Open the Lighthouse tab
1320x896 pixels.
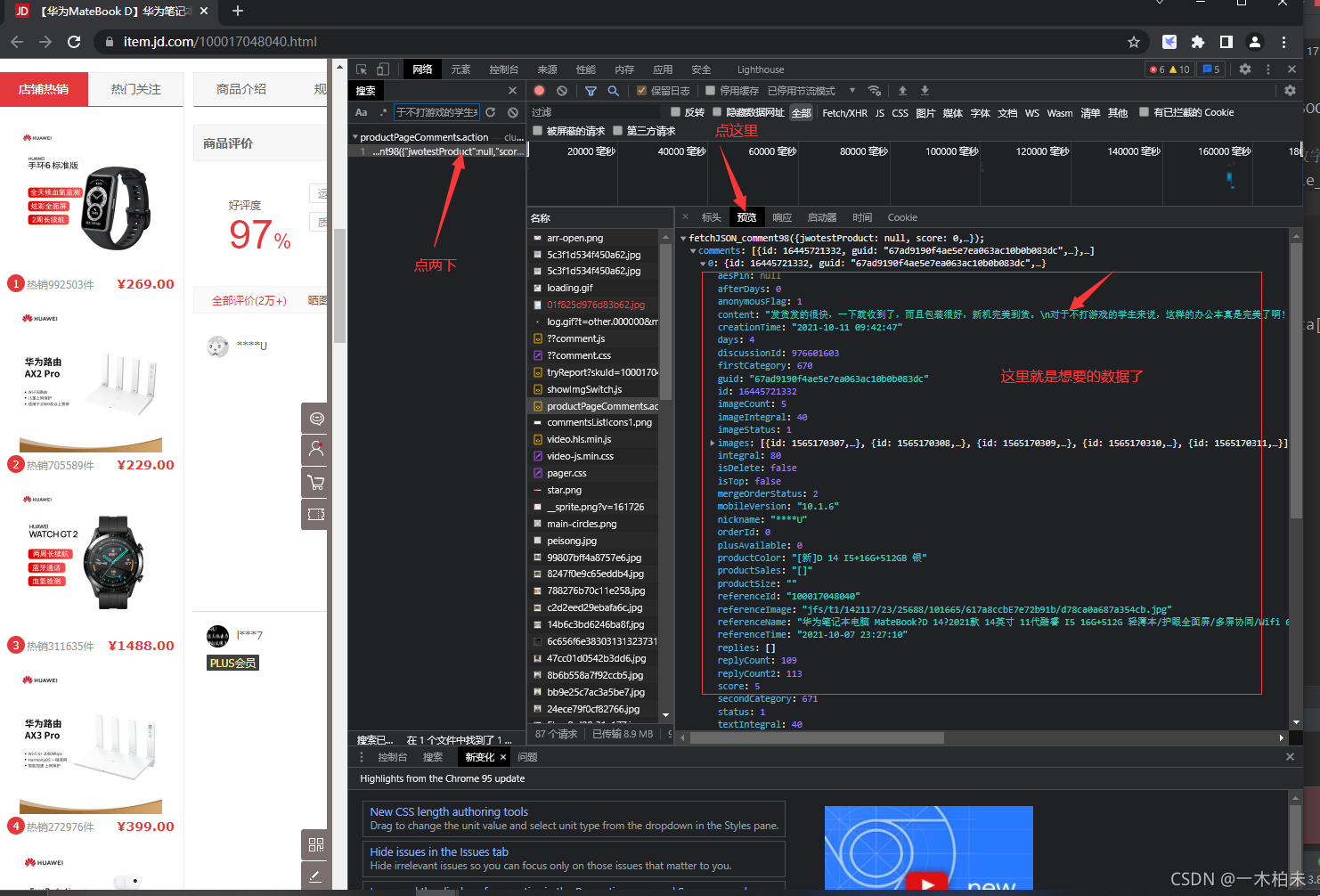(x=761, y=69)
